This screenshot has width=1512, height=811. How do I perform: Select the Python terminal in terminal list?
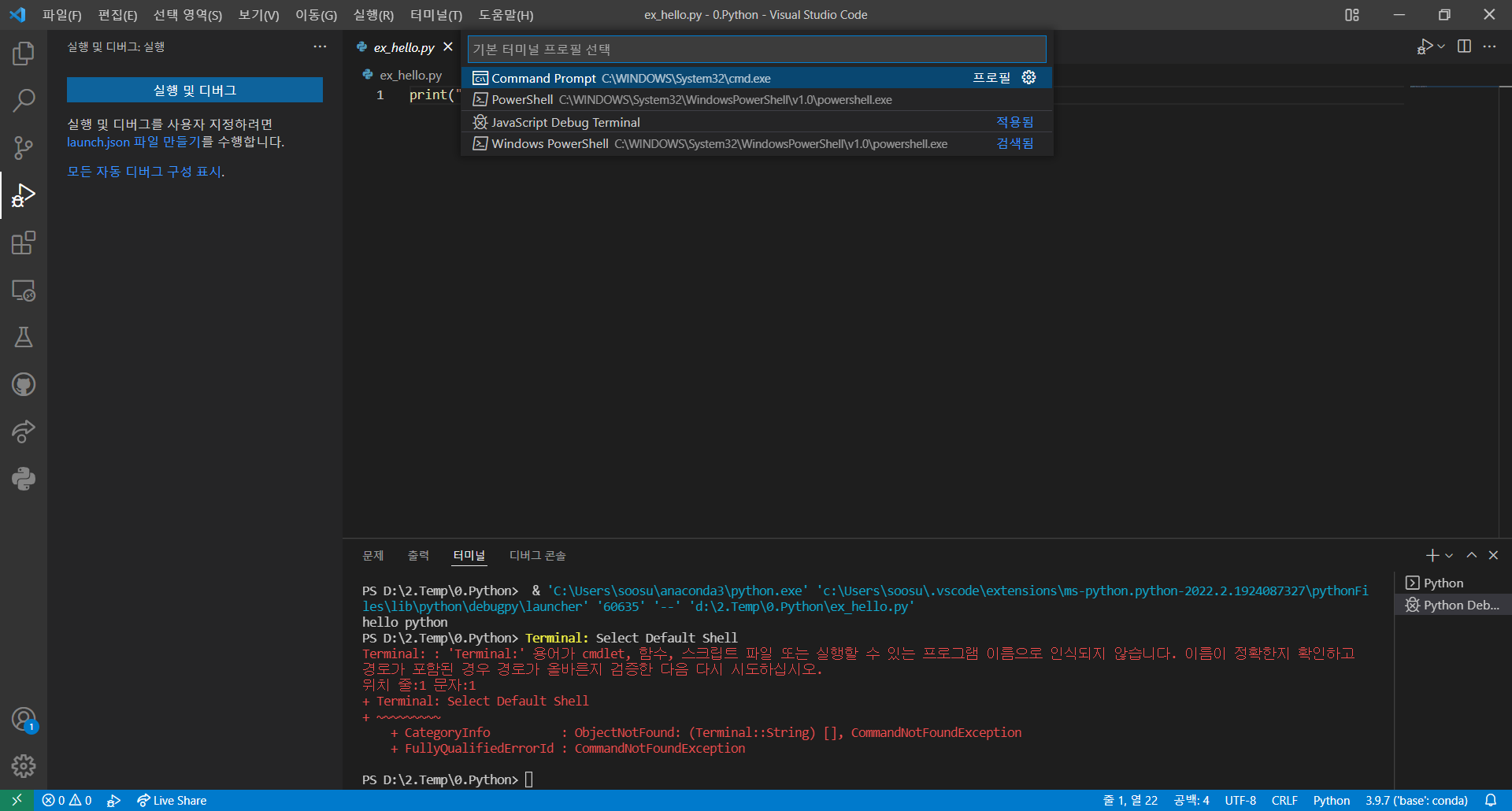point(1453,583)
